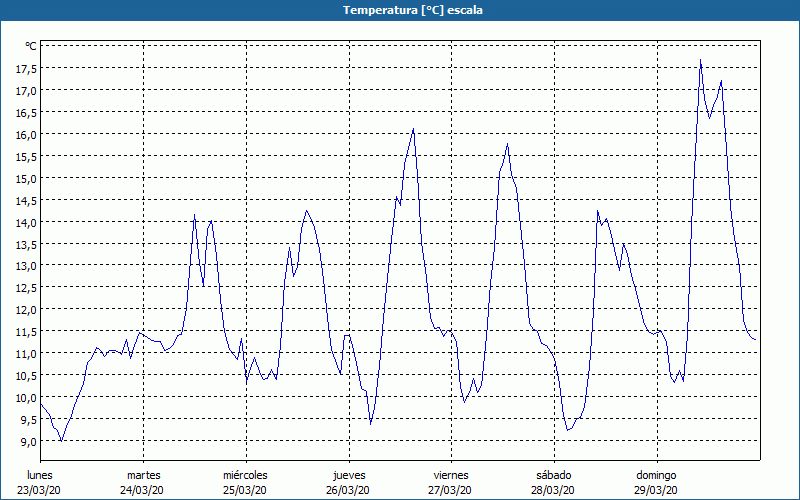Click the 27/03/20 date label

pos(450,490)
